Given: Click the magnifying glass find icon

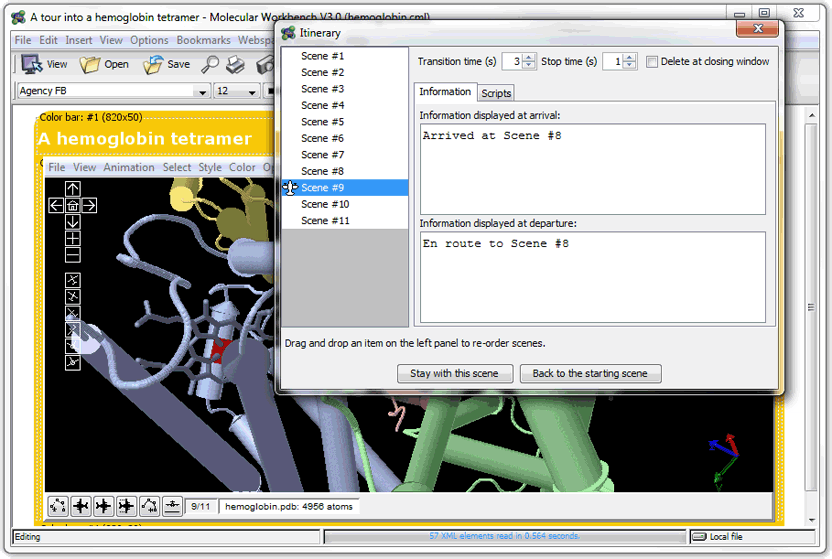Looking at the screenshot, I should click(210, 64).
